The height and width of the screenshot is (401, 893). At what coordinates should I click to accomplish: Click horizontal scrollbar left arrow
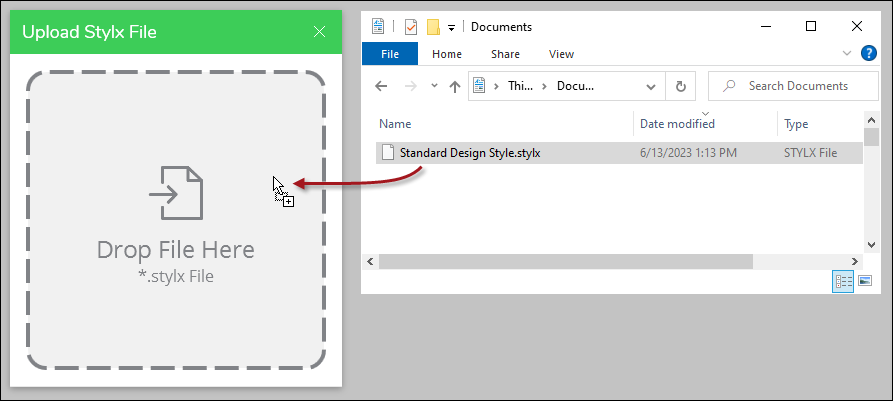[x=370, y=261]
